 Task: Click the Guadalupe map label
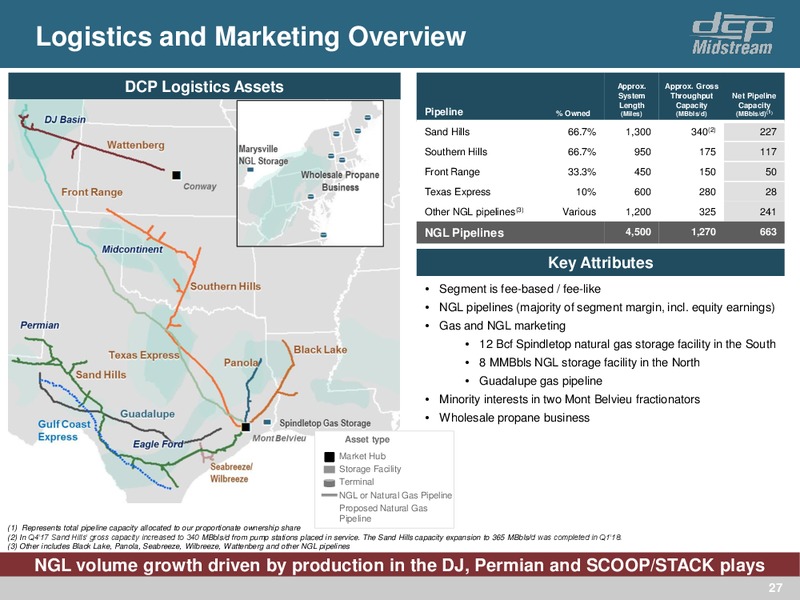click(147, 414)
